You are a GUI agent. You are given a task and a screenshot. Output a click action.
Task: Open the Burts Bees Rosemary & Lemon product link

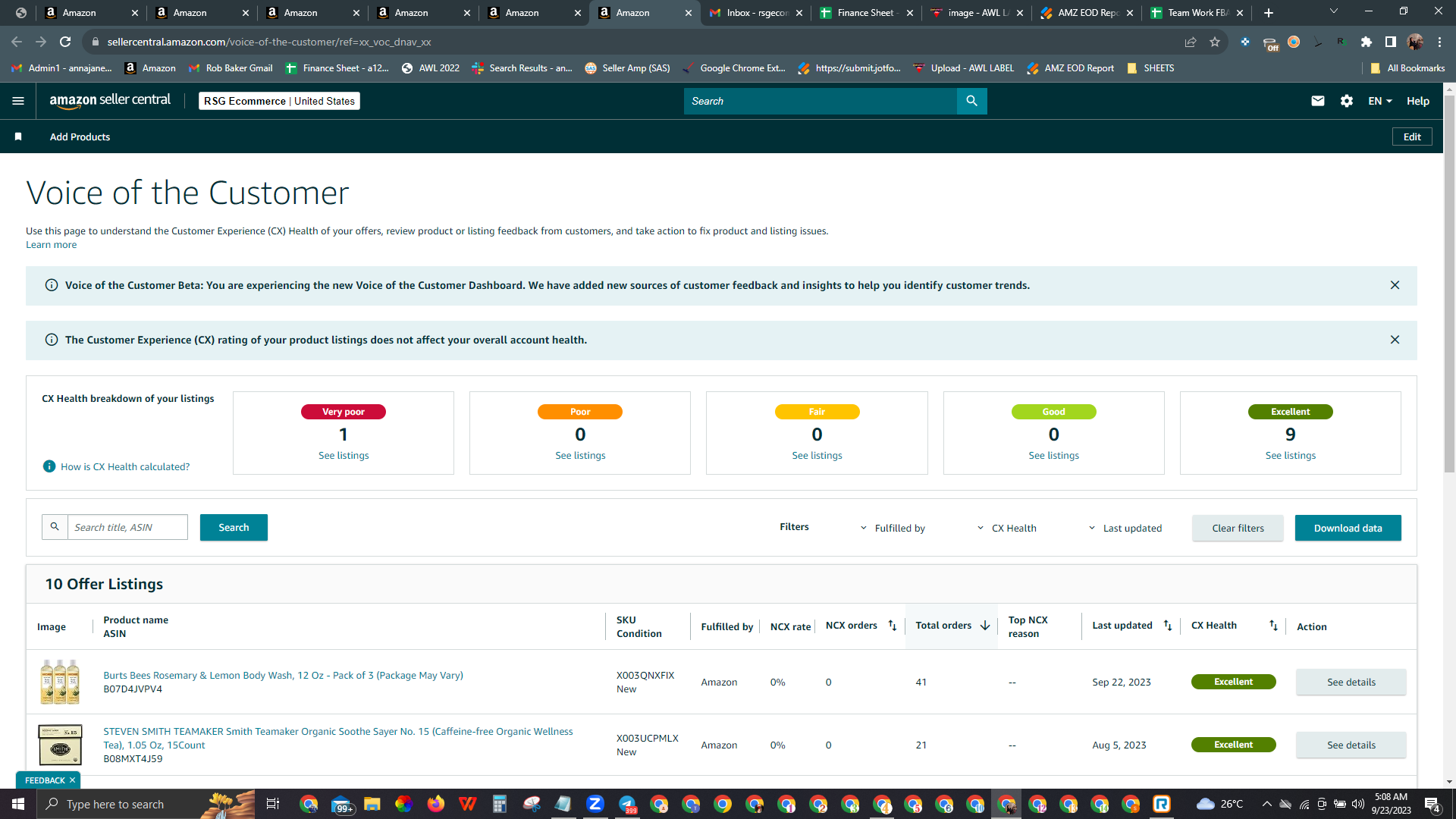283,675
